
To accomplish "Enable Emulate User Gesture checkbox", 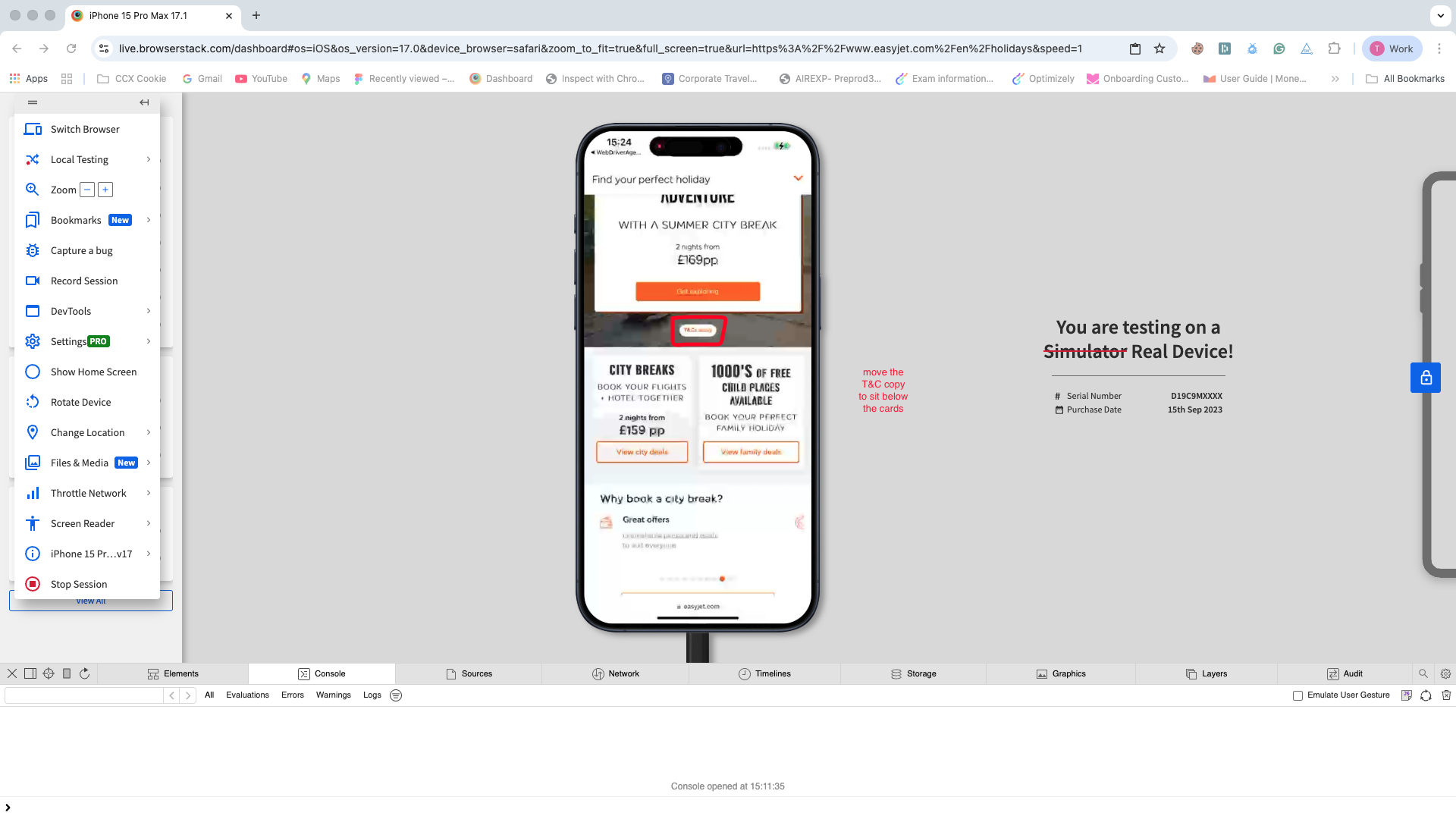I will (1298, 695).
